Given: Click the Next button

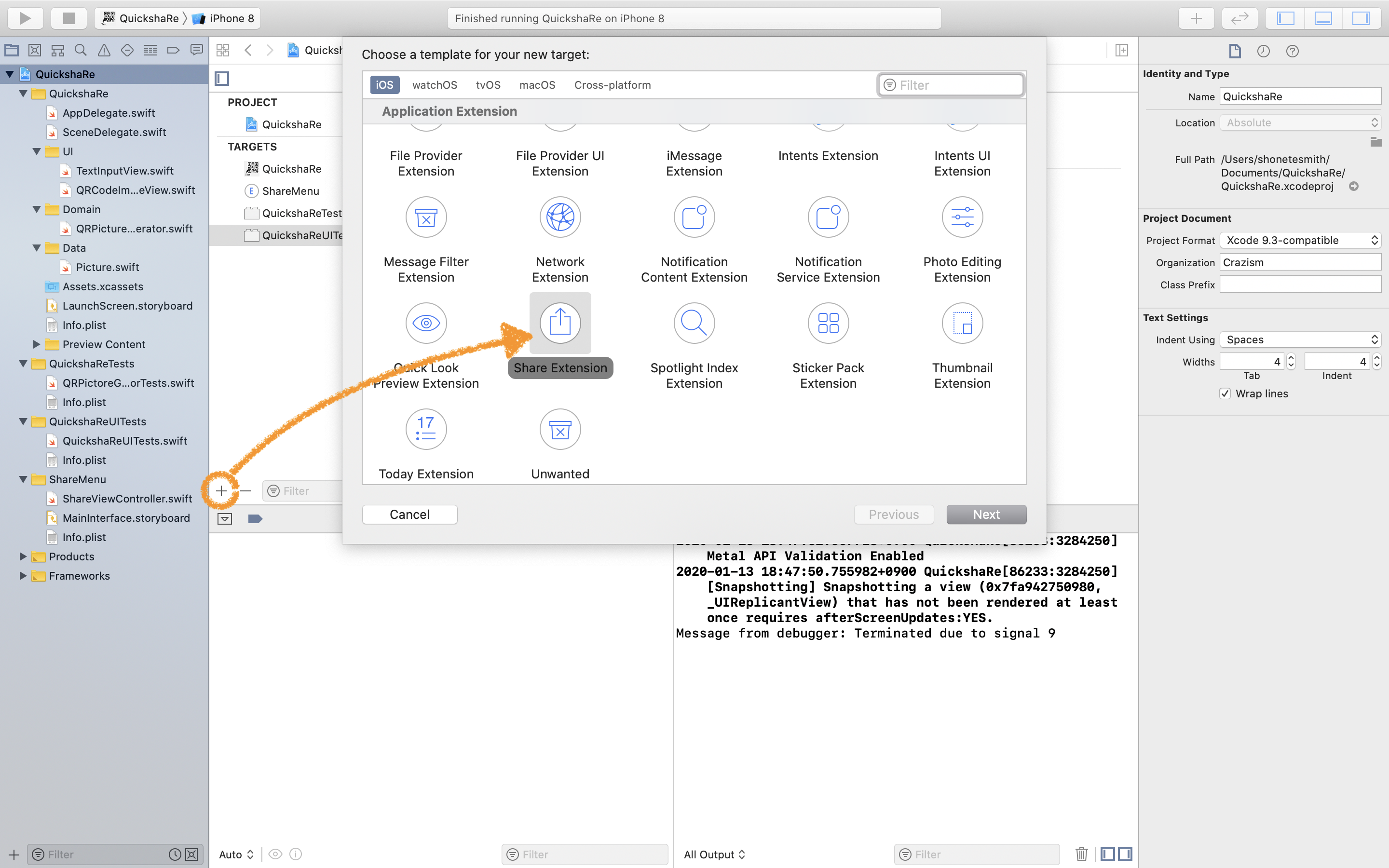Looking at the screenshot, I should [986, 515].
